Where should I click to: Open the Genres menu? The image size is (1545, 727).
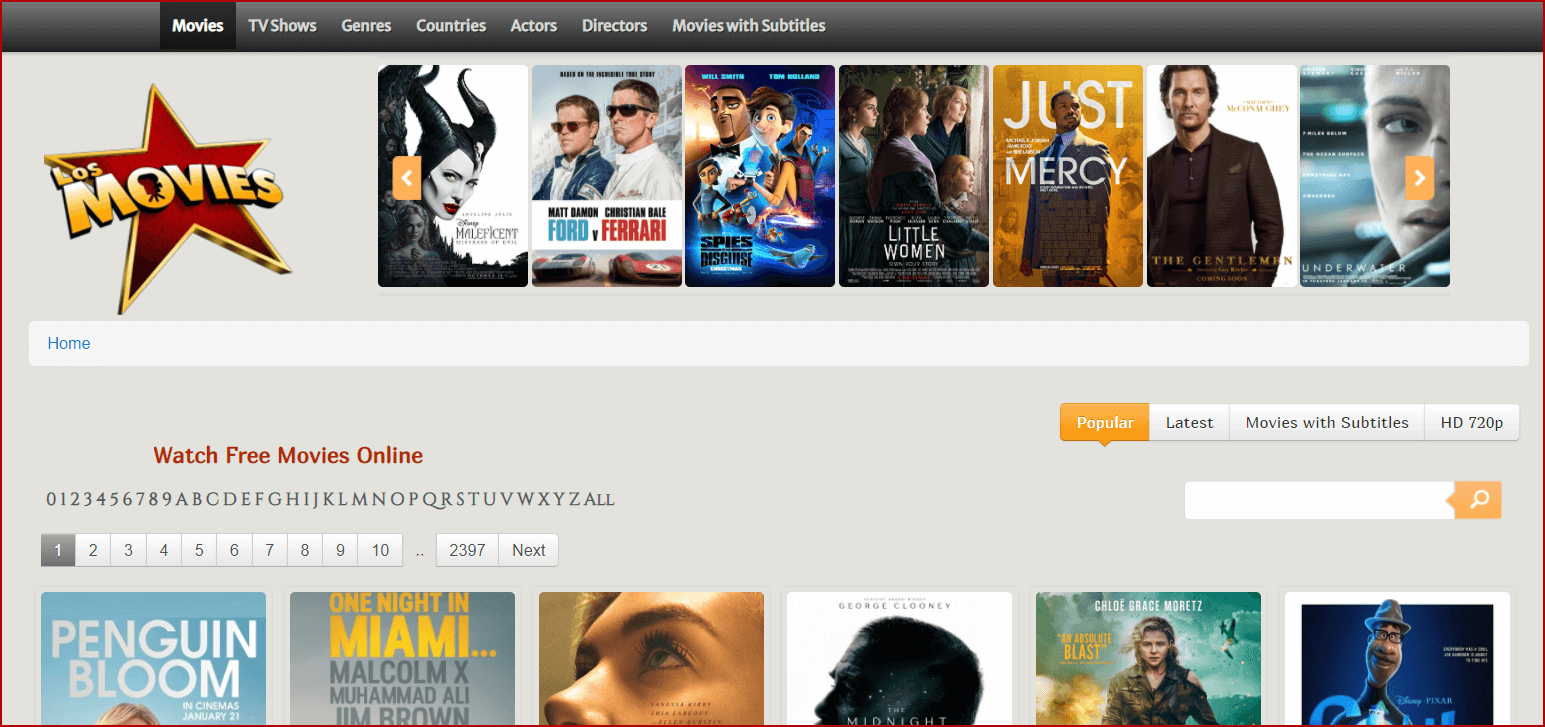pos(366,26)
